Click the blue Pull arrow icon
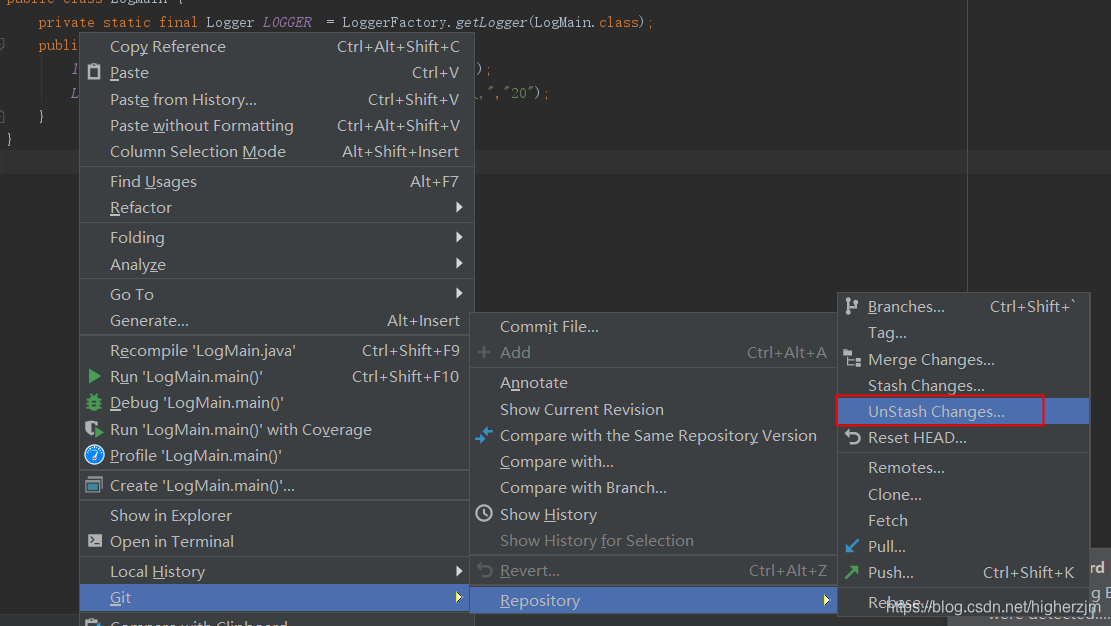This screenshot has height=626, width=1111. [852, 546]
